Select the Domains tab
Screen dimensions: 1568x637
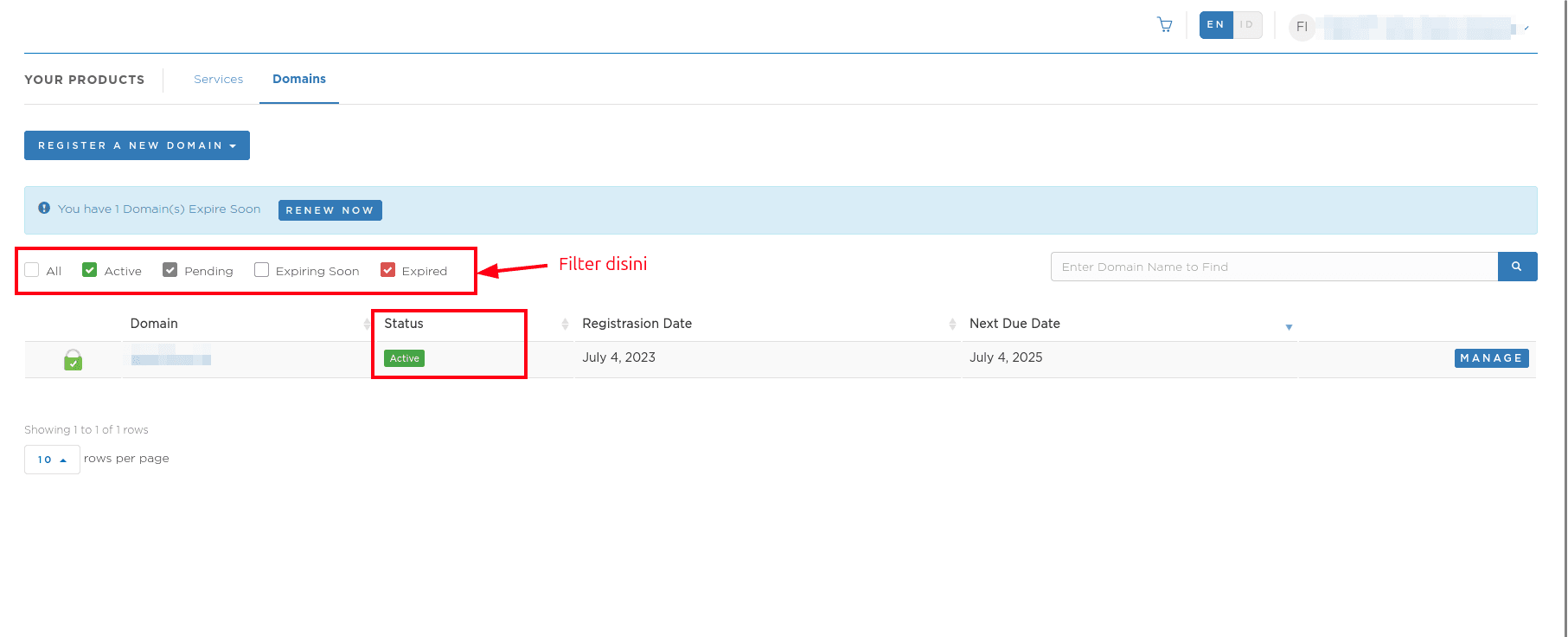coord(299,79)
